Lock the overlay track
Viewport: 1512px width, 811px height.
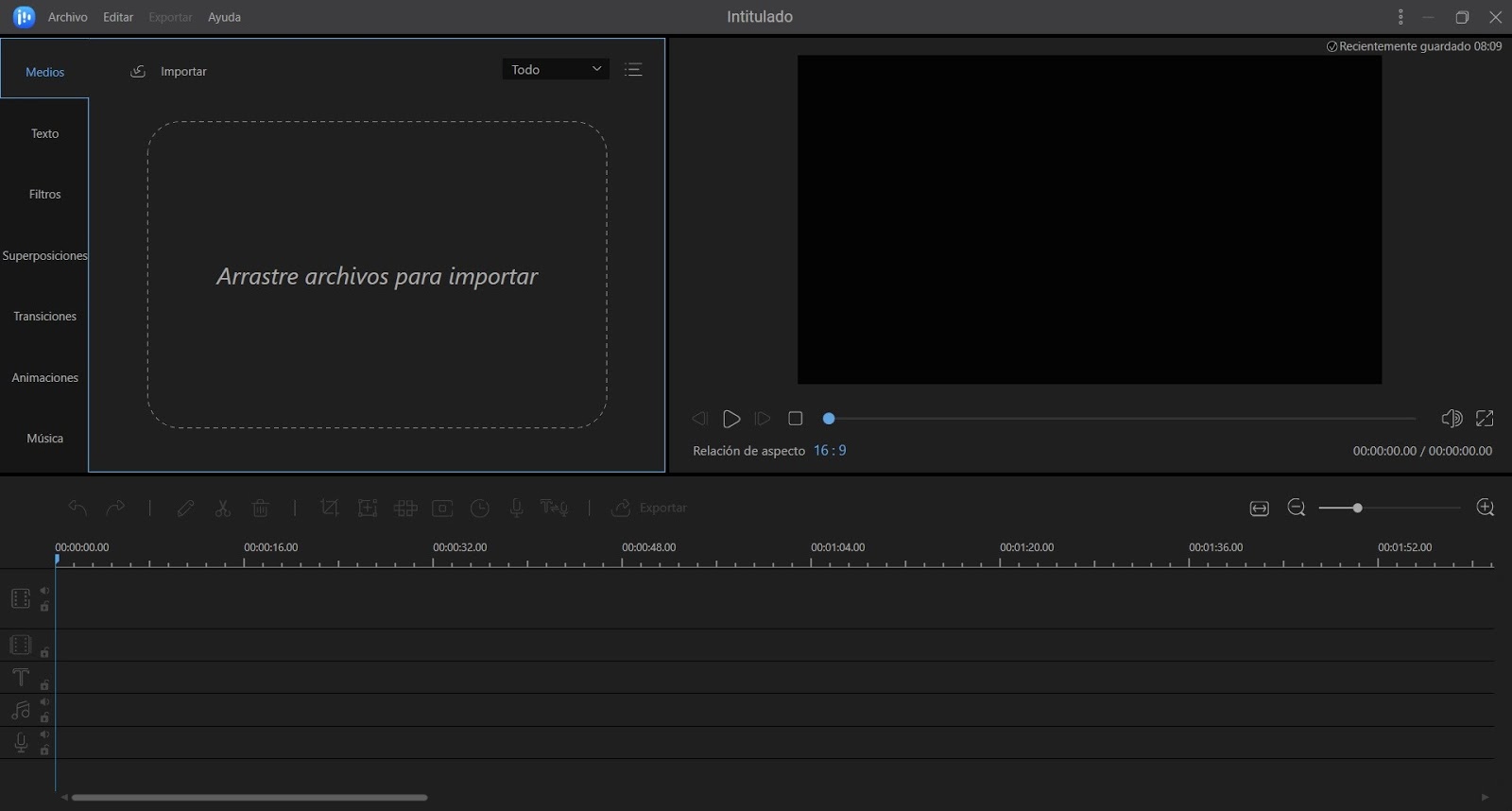[x=44, y=652]
